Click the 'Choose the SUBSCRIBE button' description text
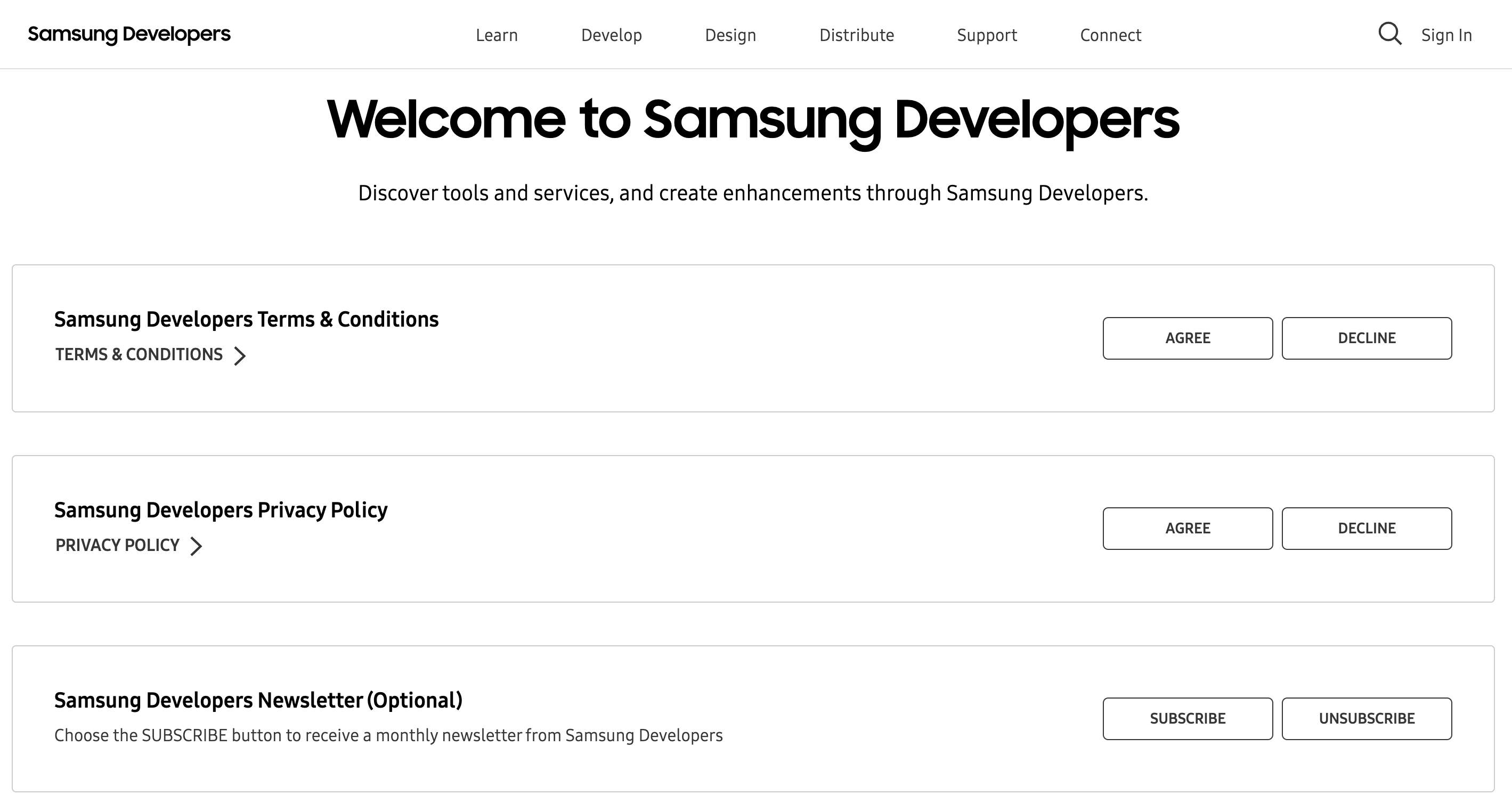1512x811 pixels. (388, 736)
